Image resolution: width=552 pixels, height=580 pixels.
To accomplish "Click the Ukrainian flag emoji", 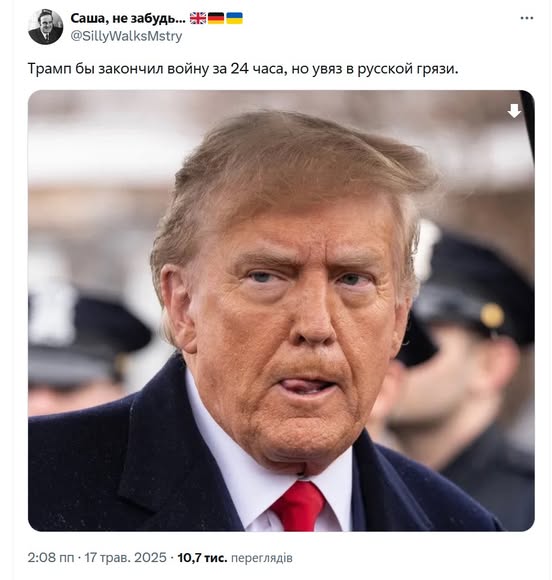I will [x=234, y=18].
